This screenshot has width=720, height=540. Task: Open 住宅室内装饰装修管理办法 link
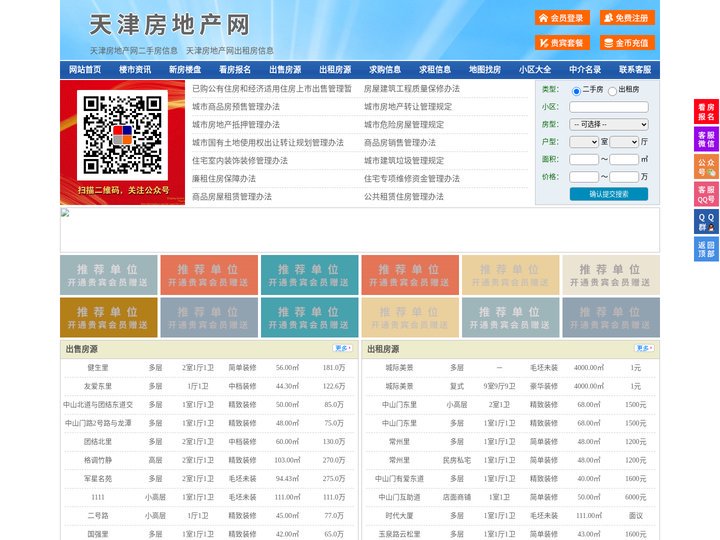[240, 161]
